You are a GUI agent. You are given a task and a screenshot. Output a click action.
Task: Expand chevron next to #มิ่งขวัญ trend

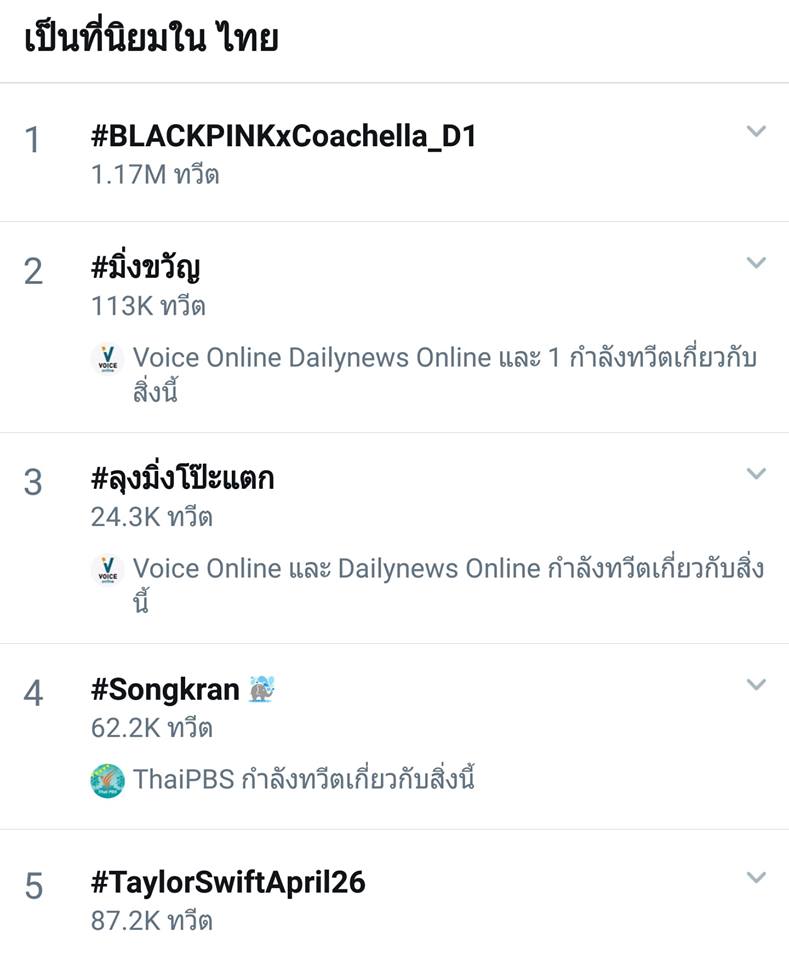[x=756, y=262]
